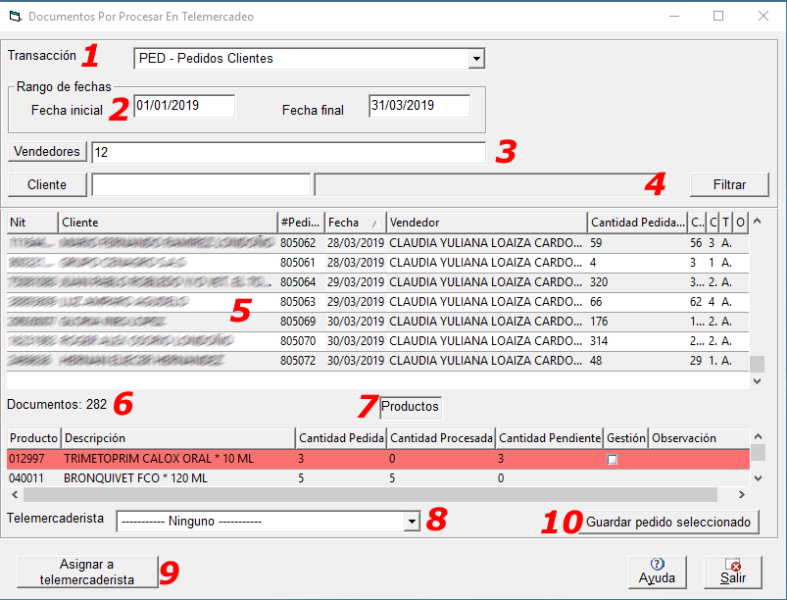Viewport: 787px width, 600px height.
Task: Expand the Telemercaderista combo box
Action: point(411,521)
